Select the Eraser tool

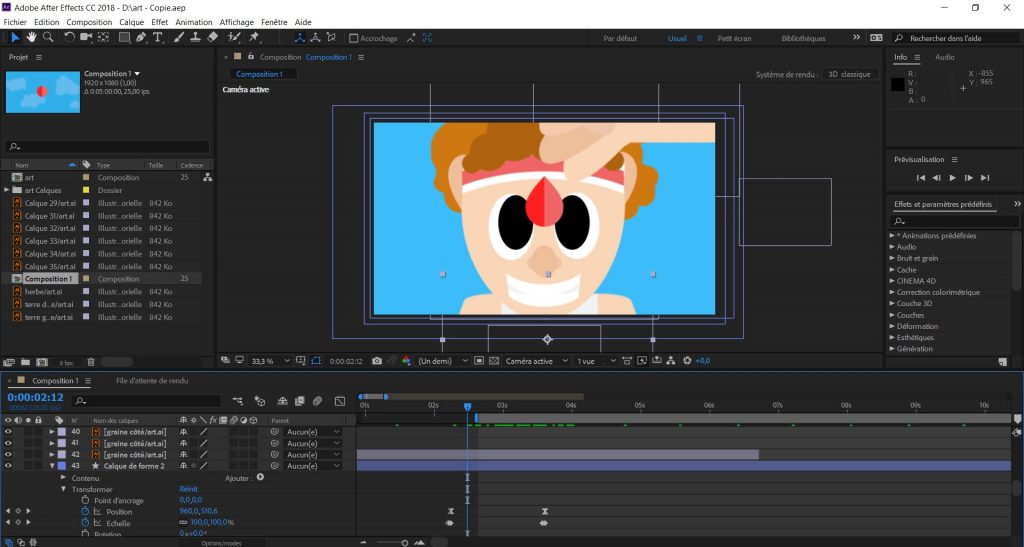[212, 38]
